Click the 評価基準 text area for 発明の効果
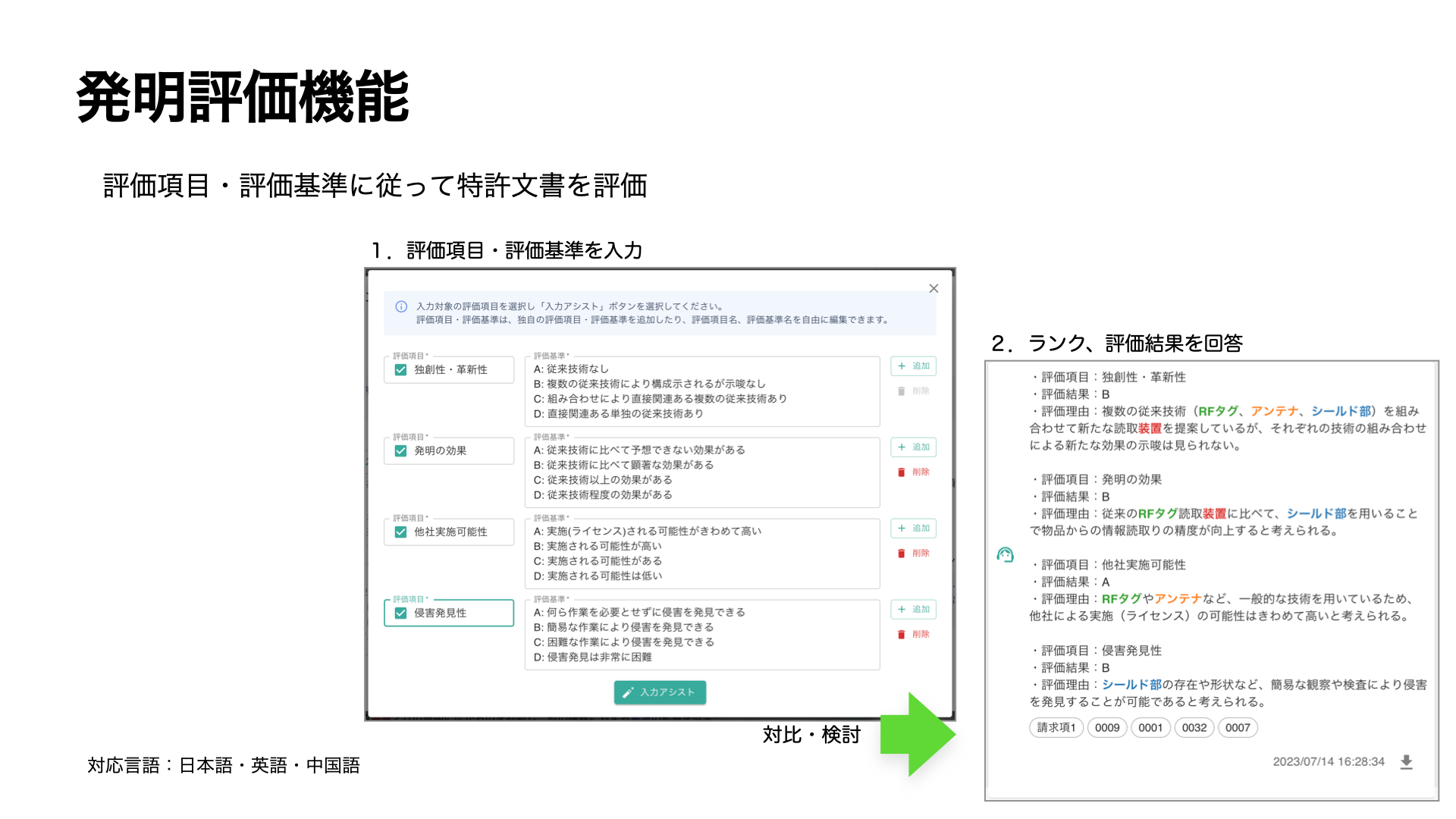This screenshot has height=819, width=1456. [701, 472]
